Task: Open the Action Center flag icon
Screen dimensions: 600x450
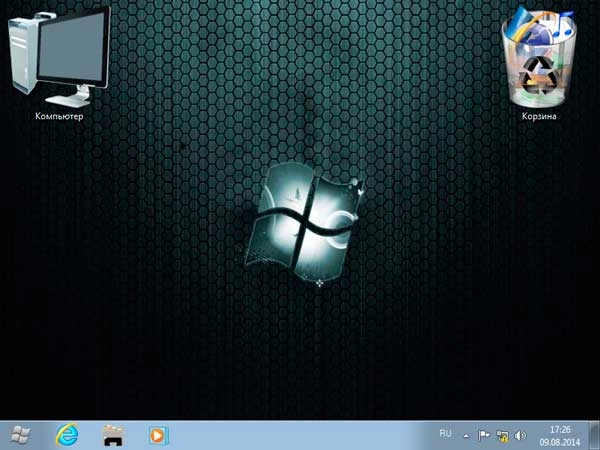Action: click(x=484, y=435)
